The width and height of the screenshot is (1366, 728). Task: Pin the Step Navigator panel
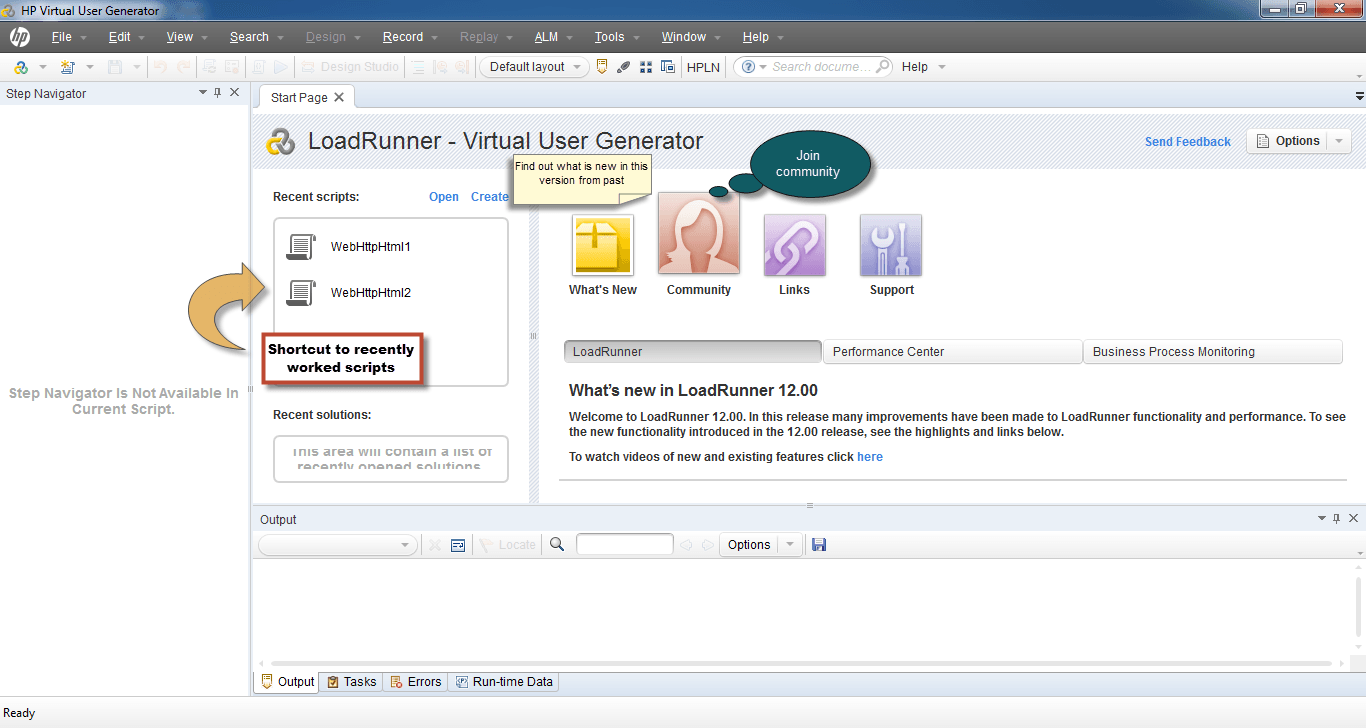[217, 93]
